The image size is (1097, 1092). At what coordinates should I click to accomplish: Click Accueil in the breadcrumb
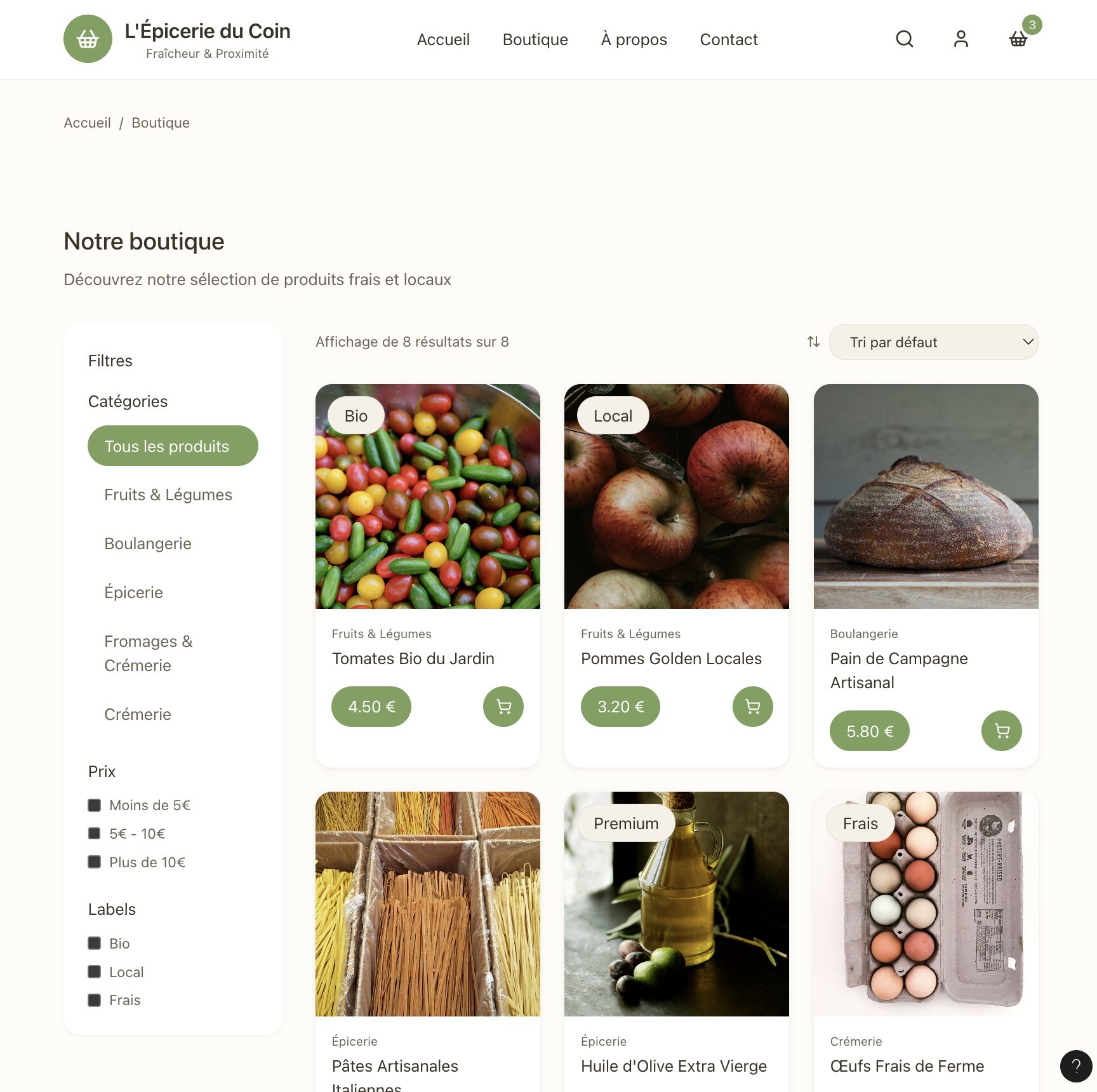point(87,123)
